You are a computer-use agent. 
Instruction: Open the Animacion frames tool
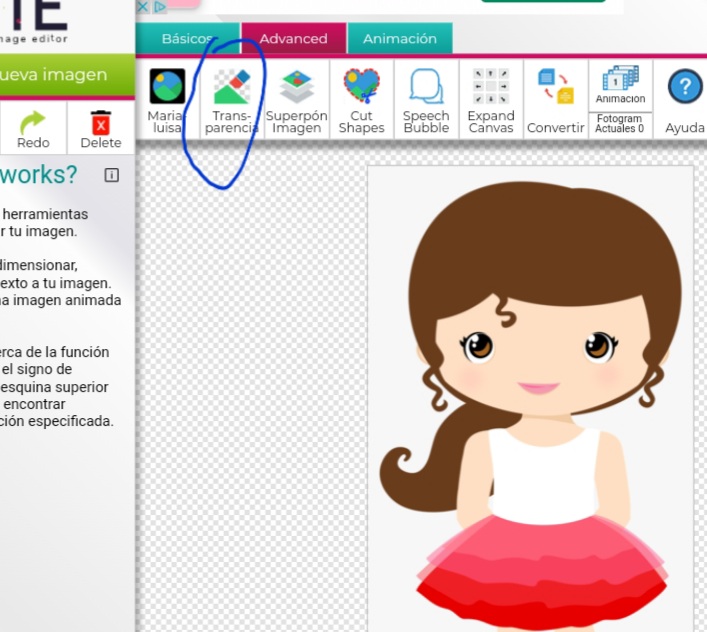(x=620, y=86)
